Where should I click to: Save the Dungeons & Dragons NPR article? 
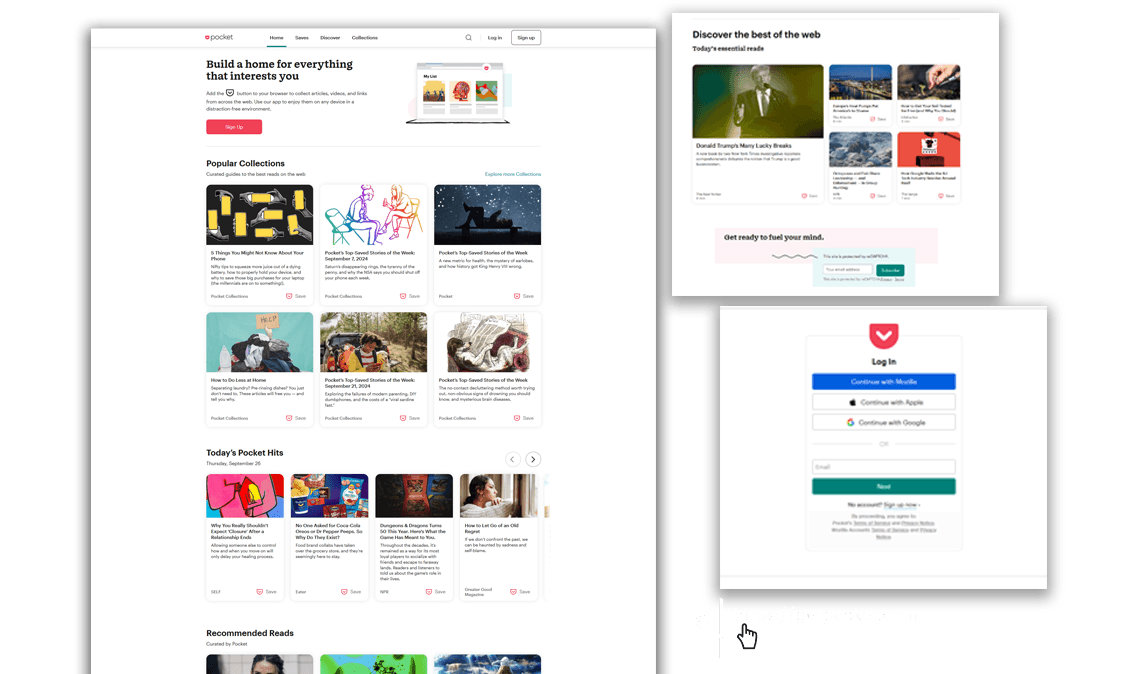point(435,591)
